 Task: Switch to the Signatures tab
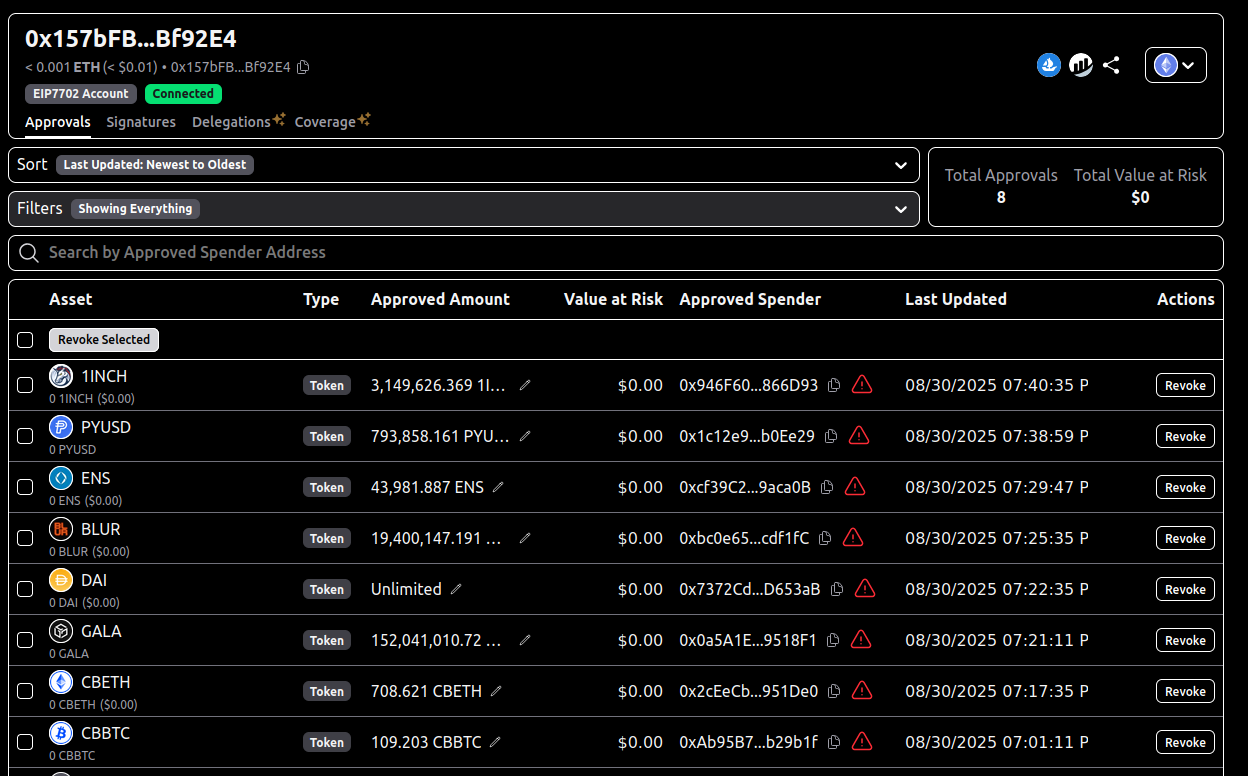tap(141, 122)
